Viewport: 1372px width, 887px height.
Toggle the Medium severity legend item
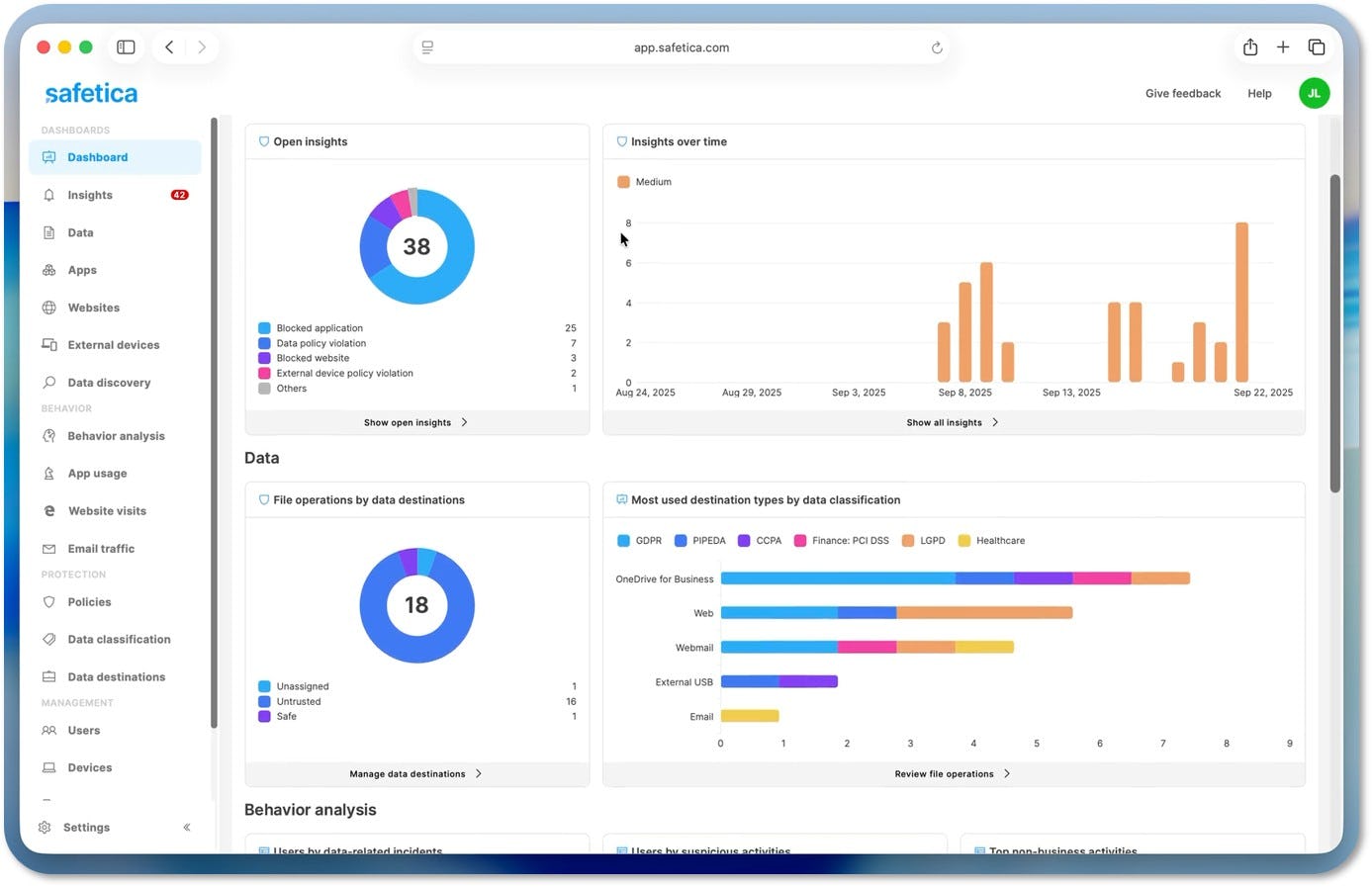[x=644, y=182]
